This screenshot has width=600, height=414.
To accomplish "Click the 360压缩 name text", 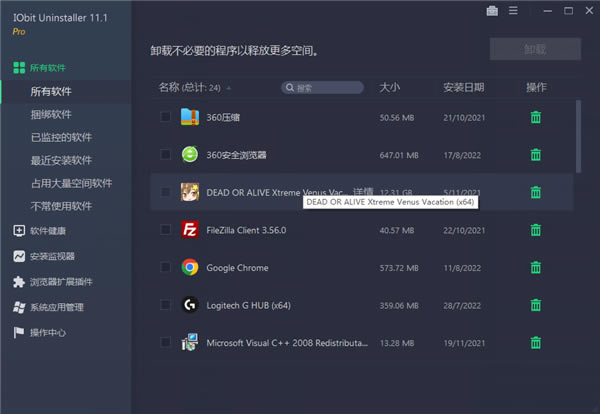I will 223,117.
